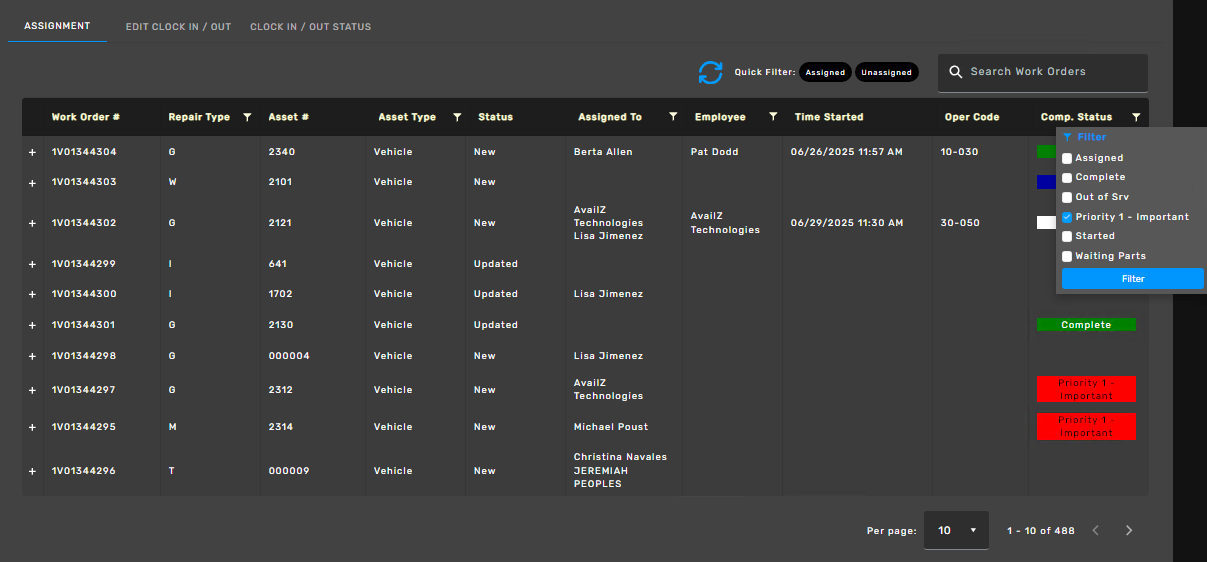This screenshot has width=1207, height=562.
Task: Uncheck the Priority 1 - Important checkbox
Action: coord(1067,217)
